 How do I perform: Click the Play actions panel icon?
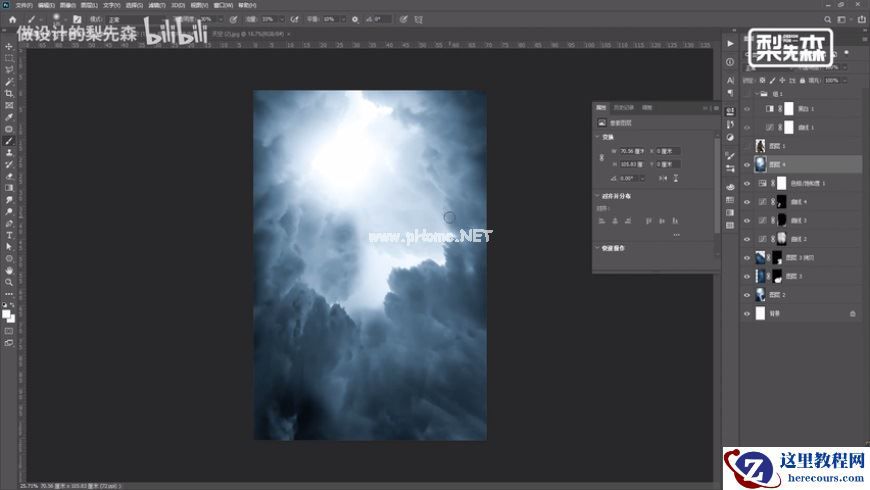click(x=730, y=44)
